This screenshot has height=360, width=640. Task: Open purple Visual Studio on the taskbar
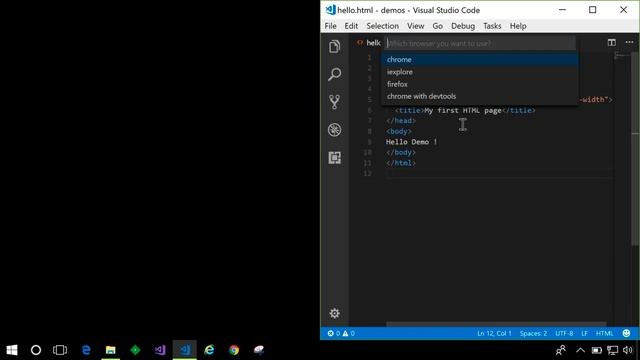[160, 350]
